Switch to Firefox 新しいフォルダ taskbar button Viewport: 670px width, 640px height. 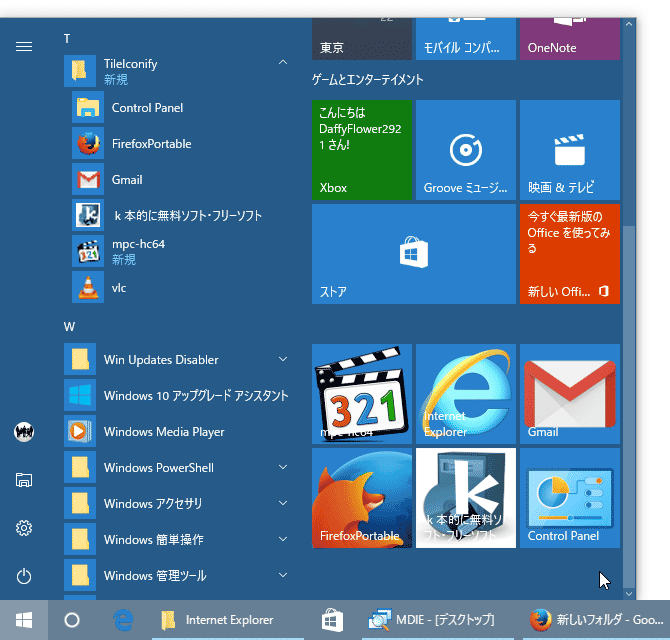597,620
